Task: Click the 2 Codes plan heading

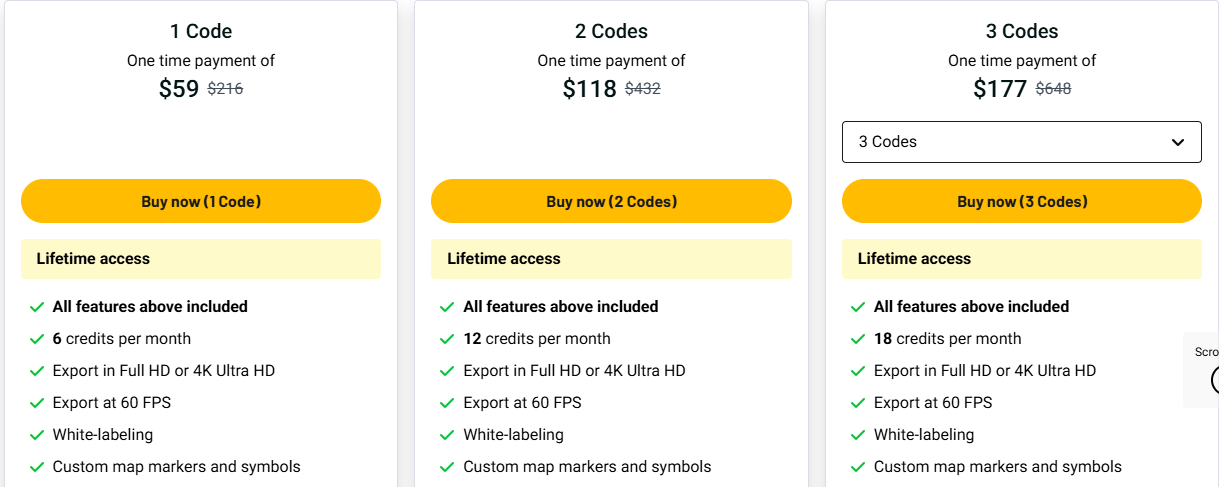Action: 611,31
